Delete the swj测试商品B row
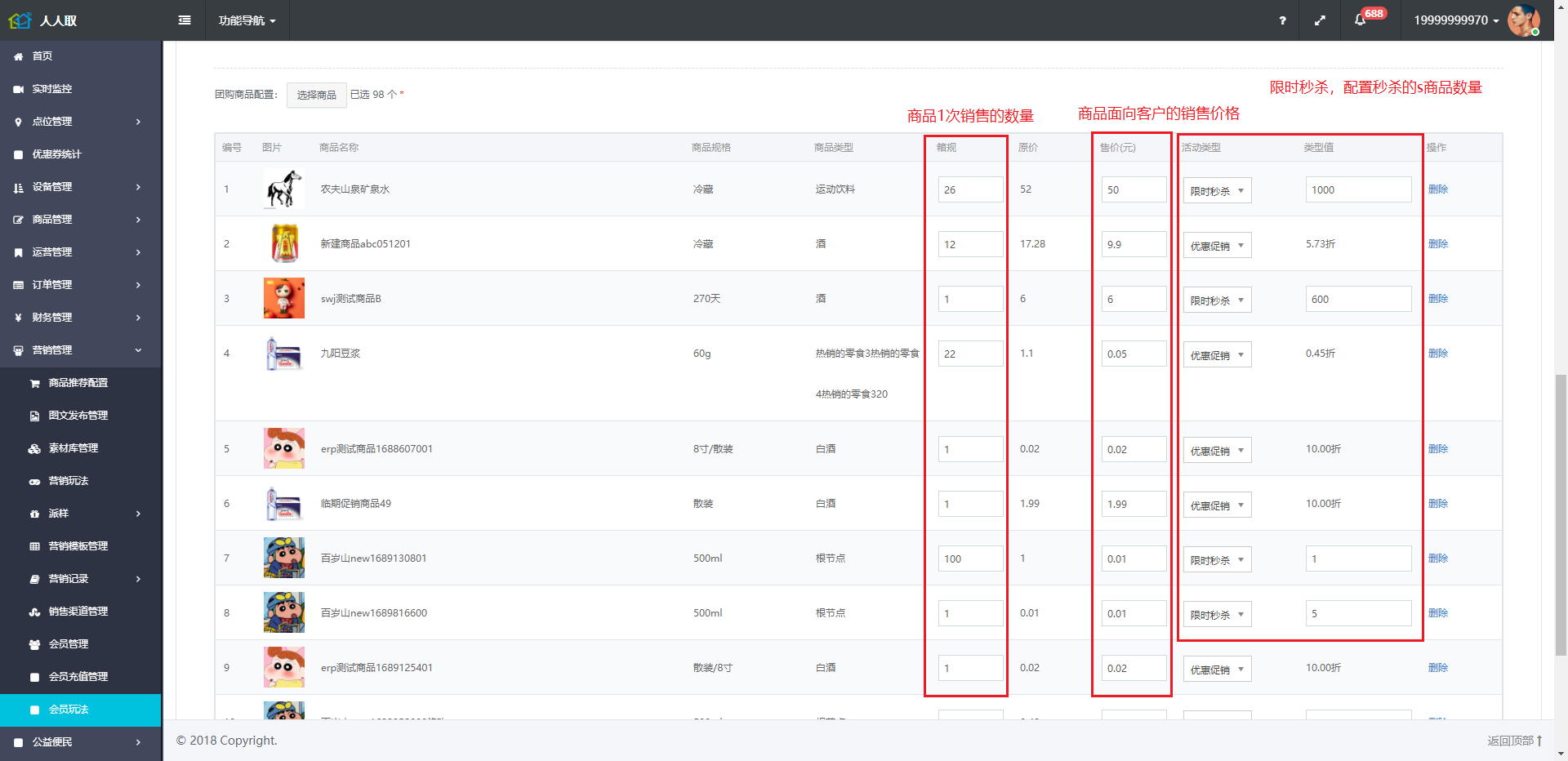 point(1437,298)
